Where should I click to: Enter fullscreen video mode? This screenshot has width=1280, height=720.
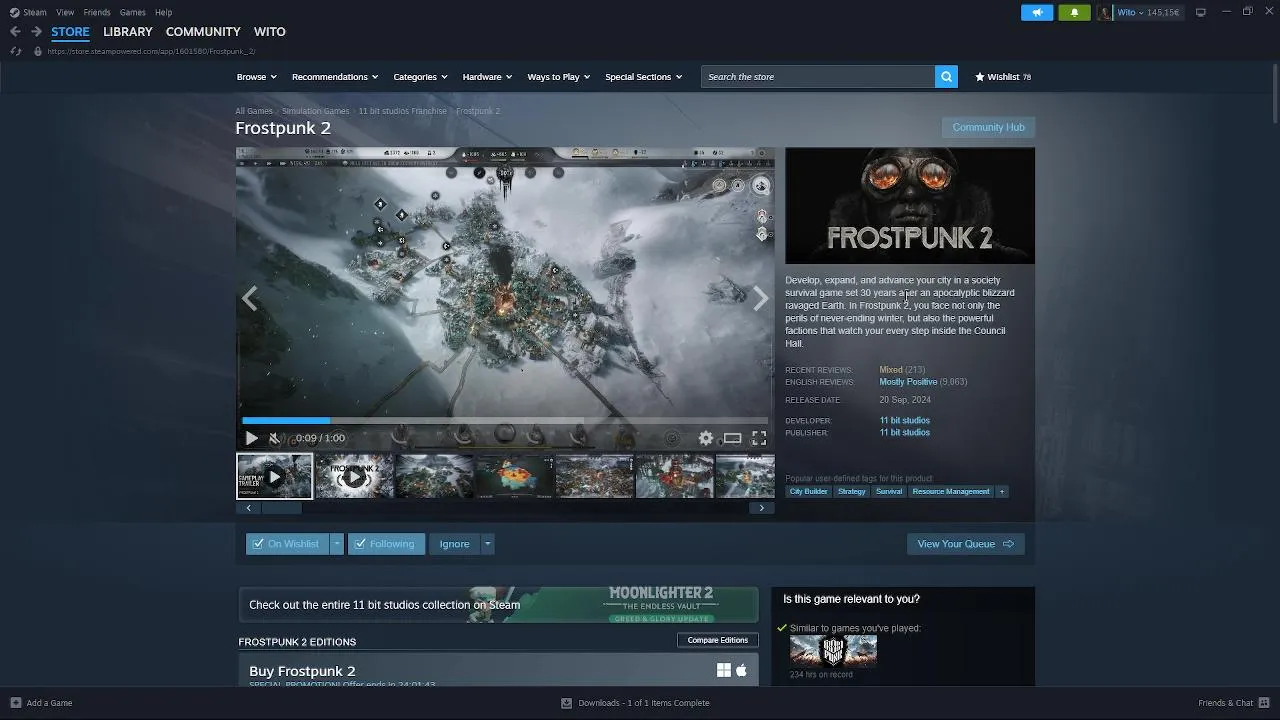(x=759, y=438)
